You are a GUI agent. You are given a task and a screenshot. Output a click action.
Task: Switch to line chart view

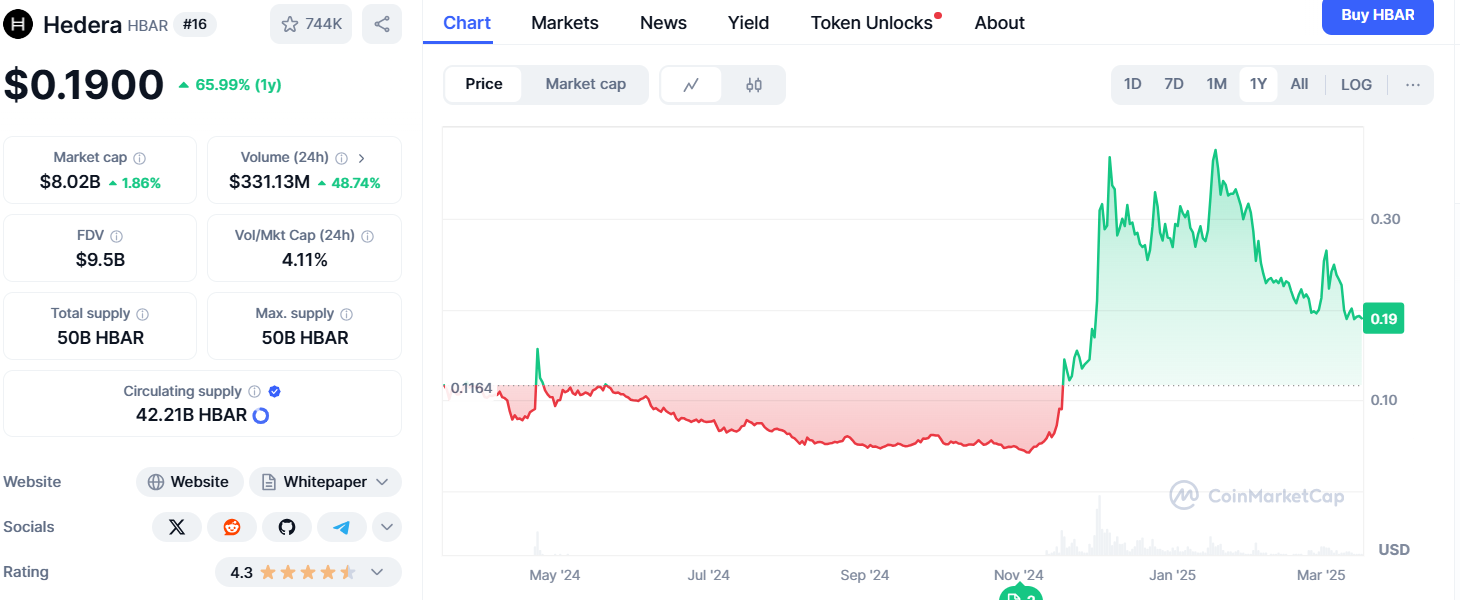pyautogui.click(x=691, y=85)
